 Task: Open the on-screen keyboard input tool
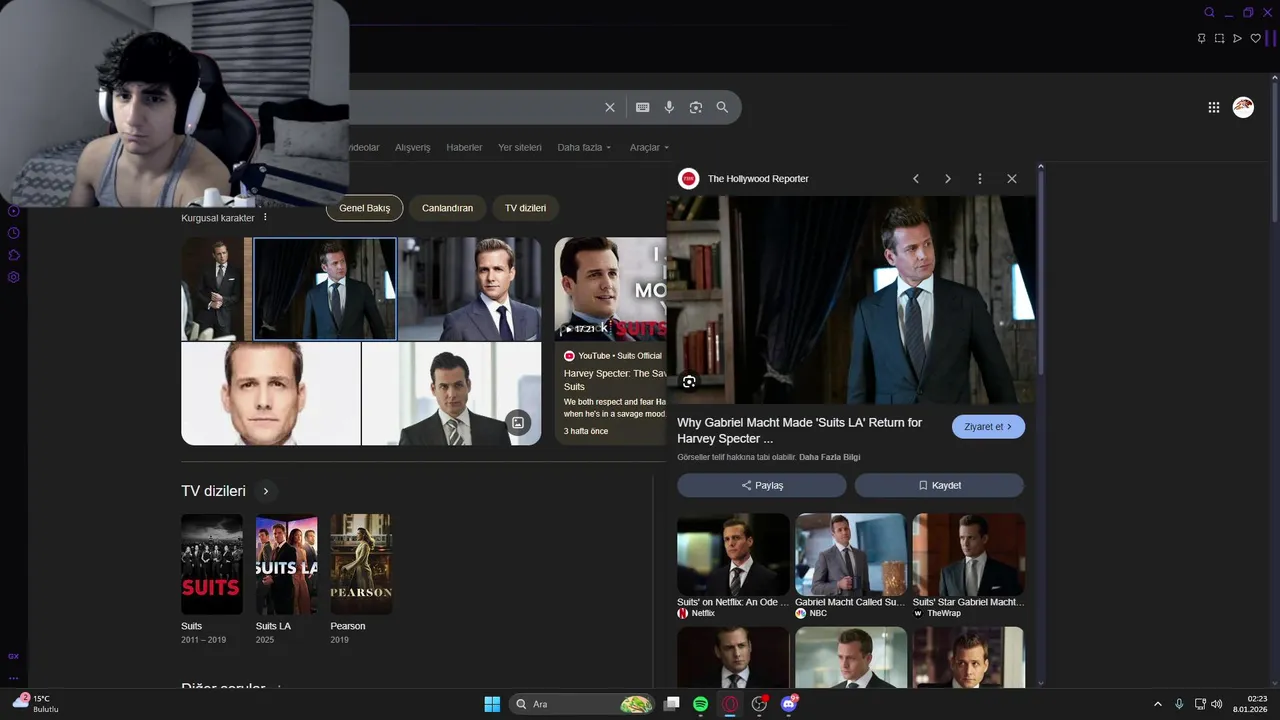pyautogui.click(x=643, y=107)
